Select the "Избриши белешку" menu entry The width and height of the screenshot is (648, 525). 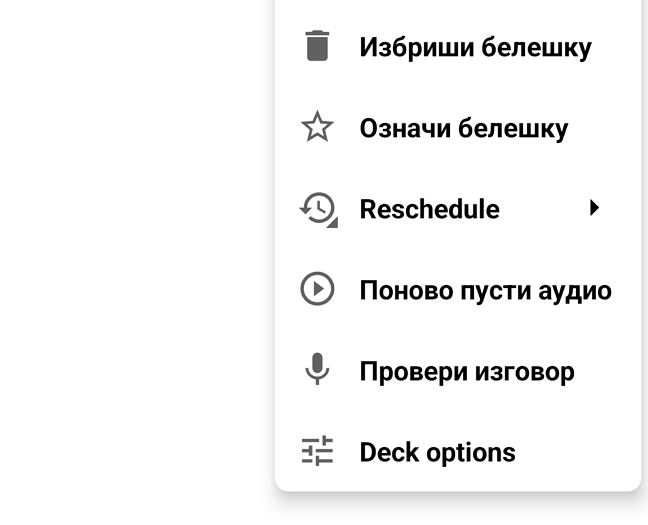pyautogui.click(x=475, y=47)
